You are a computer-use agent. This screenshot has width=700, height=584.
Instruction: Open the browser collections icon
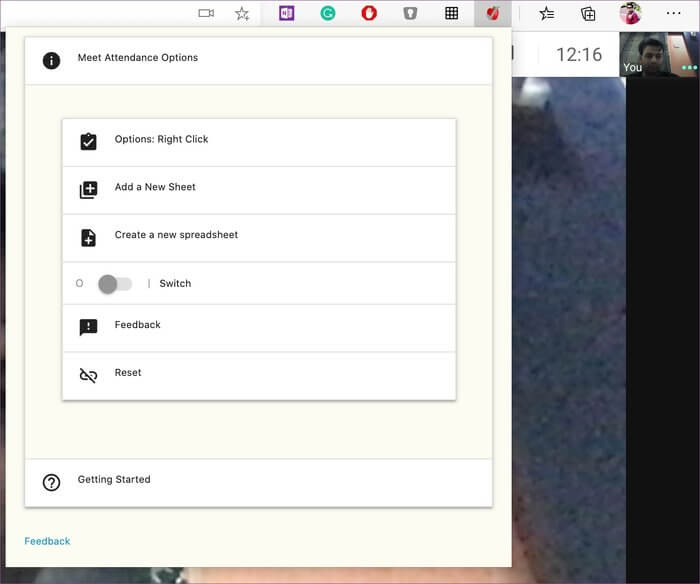pos(588,14)
